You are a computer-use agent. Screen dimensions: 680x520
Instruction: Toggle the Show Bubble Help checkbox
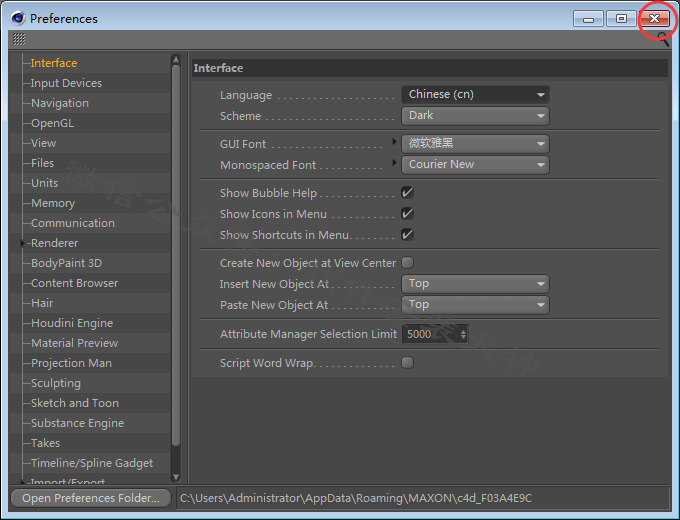pyautogui.click(x=407, y=193)
